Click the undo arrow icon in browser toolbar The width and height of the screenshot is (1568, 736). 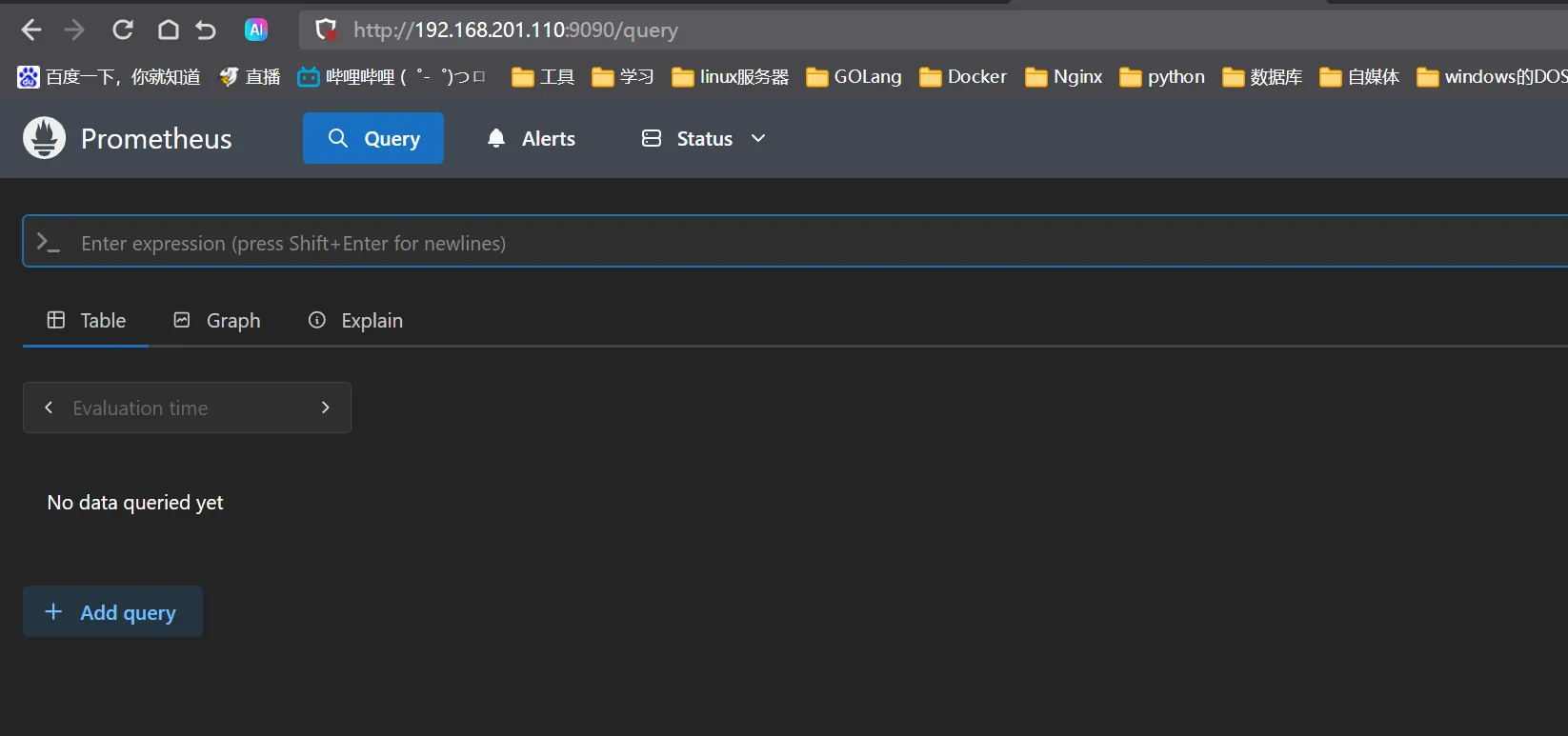click(x=206, y=30)
